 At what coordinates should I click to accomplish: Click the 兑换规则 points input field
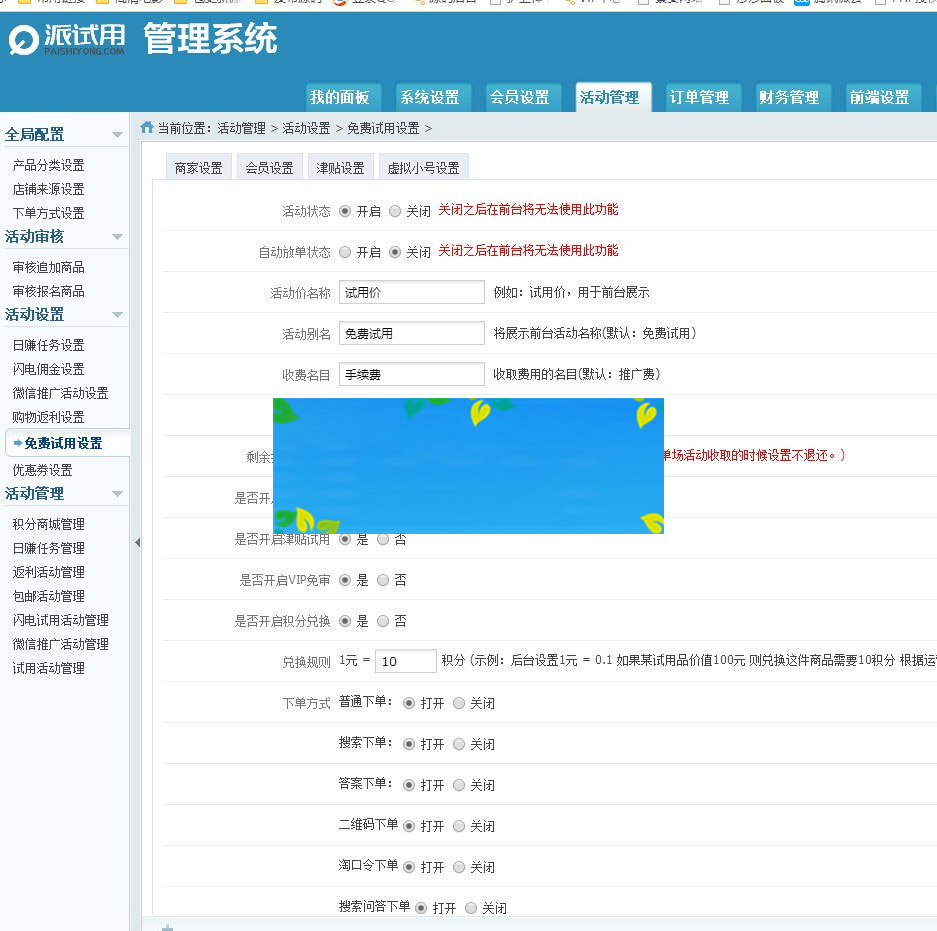coord(406,660)
